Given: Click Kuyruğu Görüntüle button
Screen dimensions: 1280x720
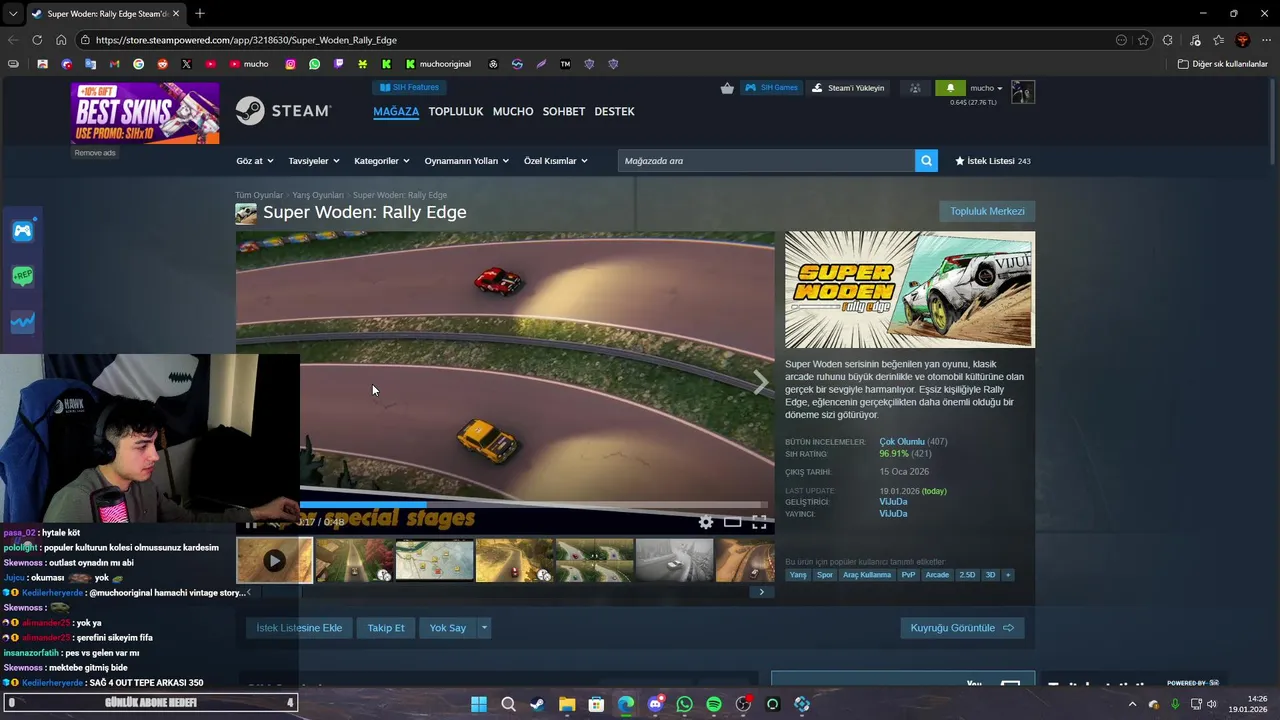Looking at the screenshot, I should click(962, 628).
